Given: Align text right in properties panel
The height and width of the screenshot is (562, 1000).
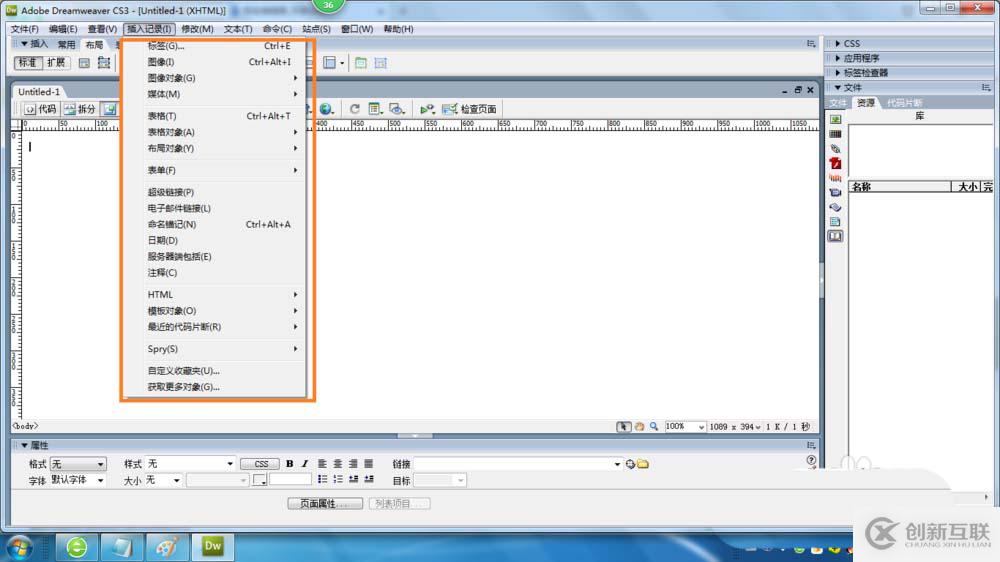Looking at the screenshot, I should pyautogui.click(x=353, y=464).
